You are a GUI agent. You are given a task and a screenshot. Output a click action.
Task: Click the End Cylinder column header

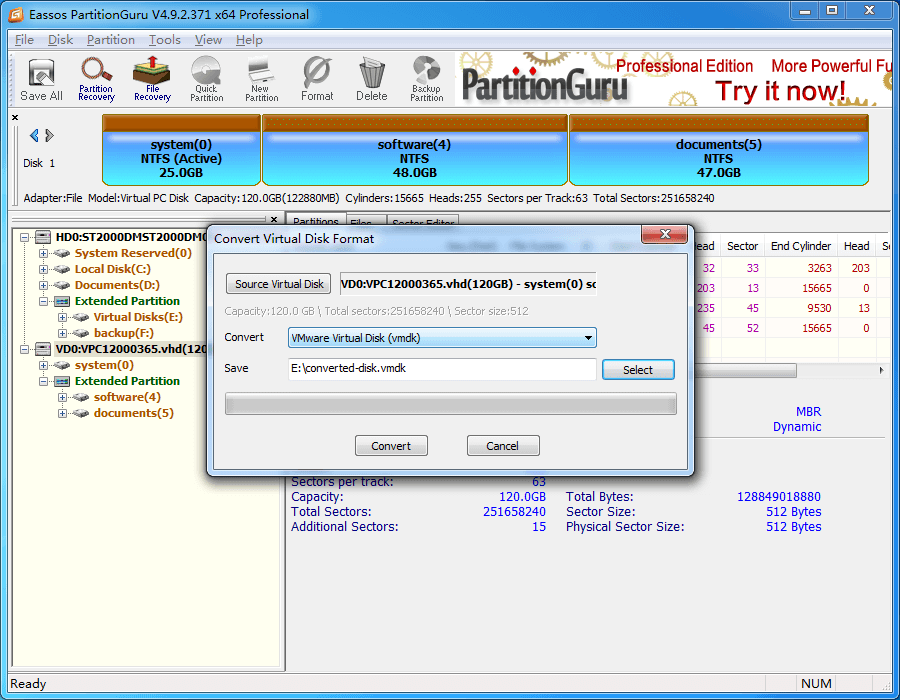point(801,246)
